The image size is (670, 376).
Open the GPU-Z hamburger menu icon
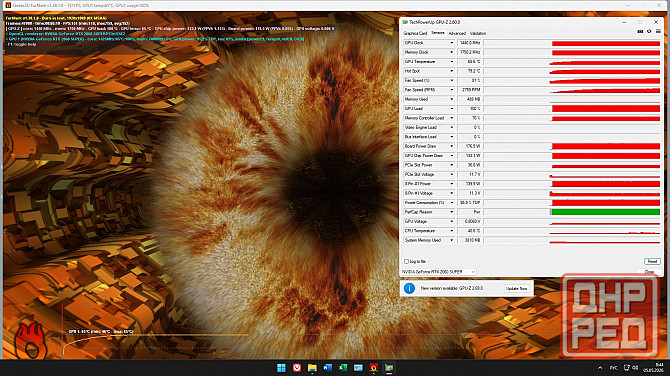(658, 31)
